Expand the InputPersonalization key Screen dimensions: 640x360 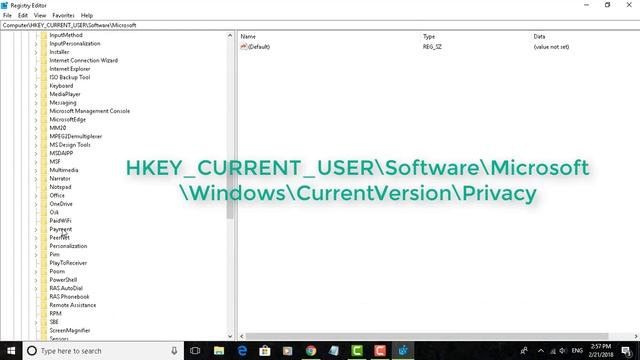36,44
